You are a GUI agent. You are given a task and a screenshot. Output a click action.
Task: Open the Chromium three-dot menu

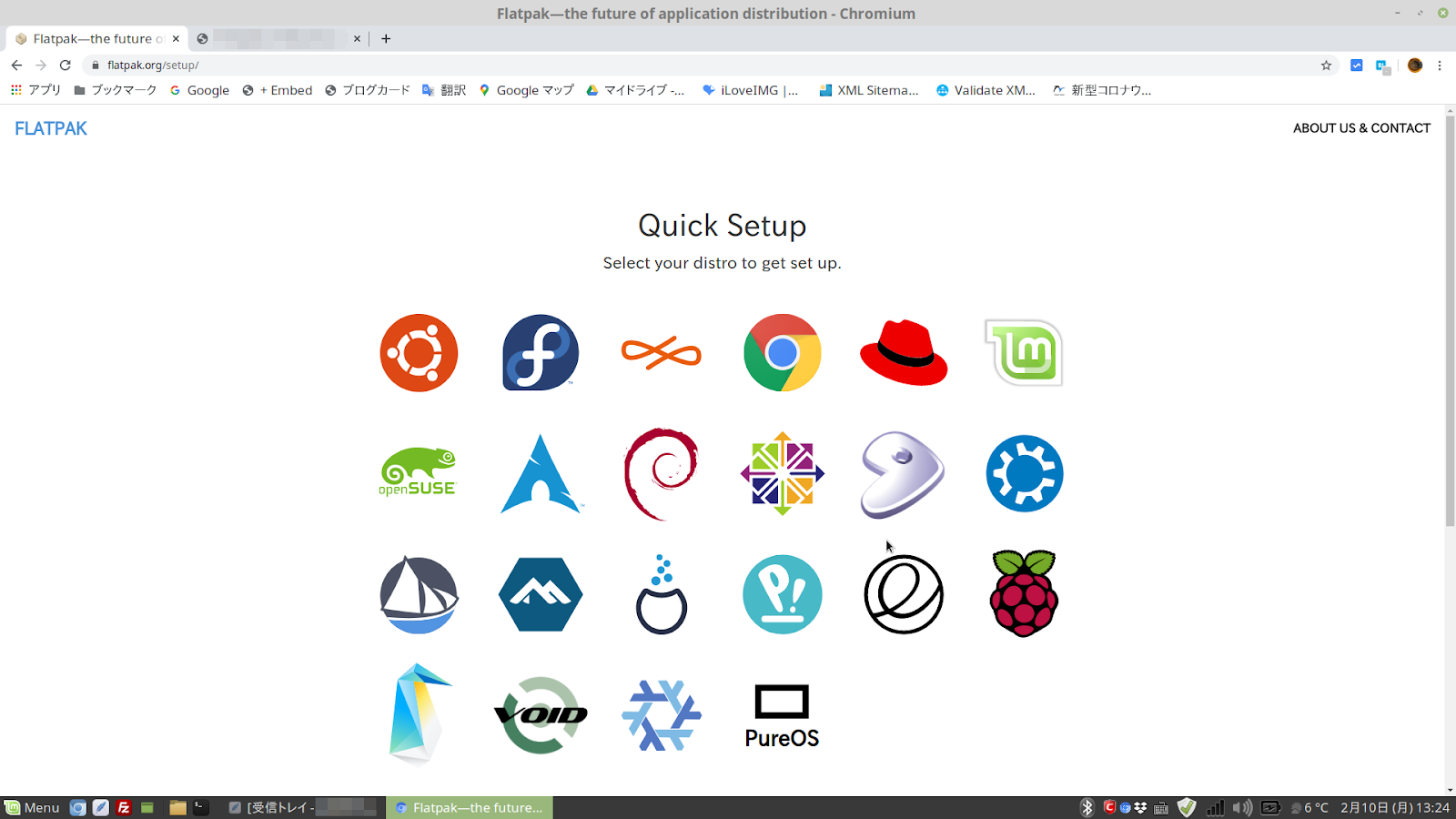(x=1440, y=65)
